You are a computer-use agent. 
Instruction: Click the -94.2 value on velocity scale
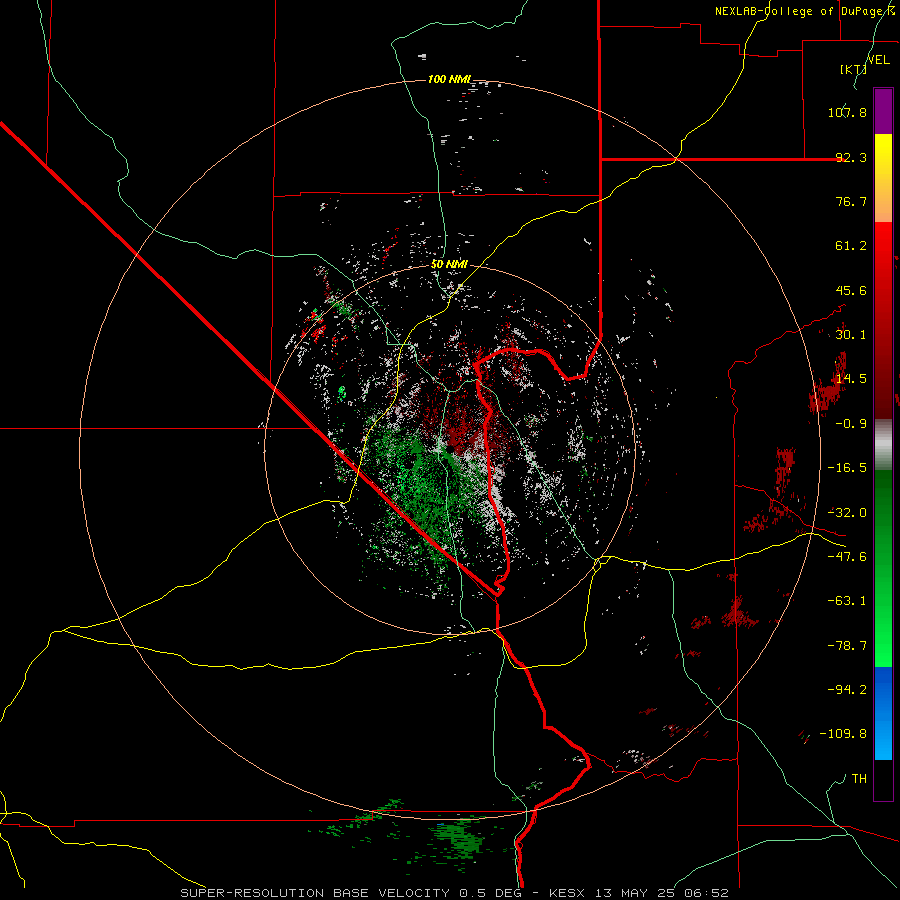(847, 690)
